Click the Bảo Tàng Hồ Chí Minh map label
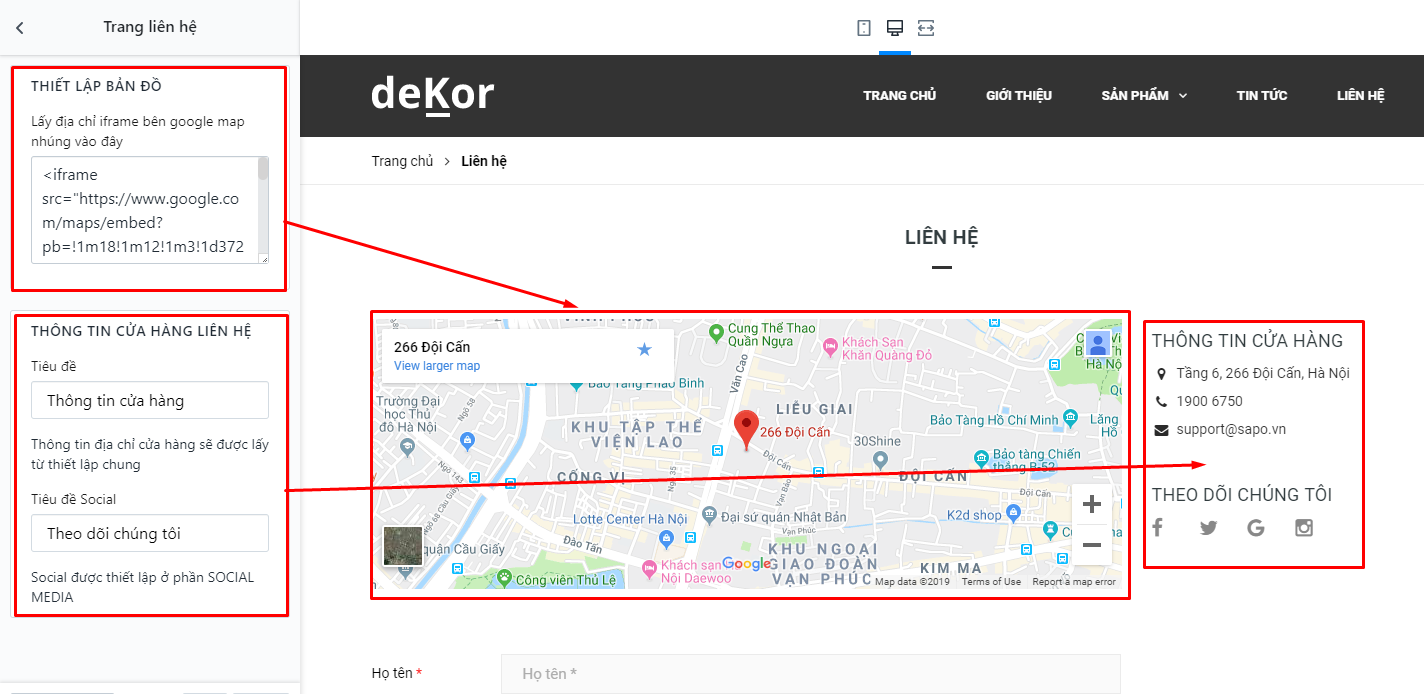 (x=994, y=419)
